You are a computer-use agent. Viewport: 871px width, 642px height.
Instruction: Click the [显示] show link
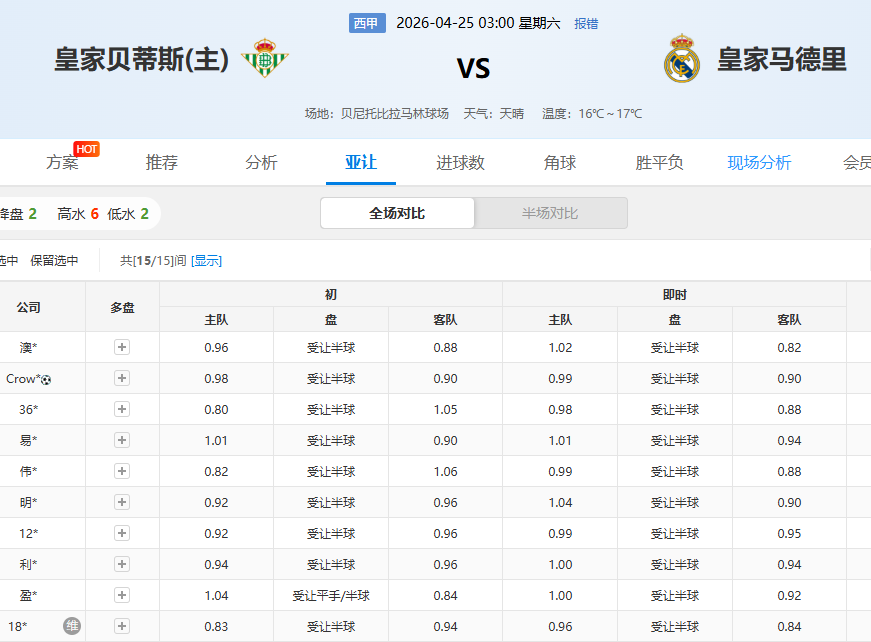[x=207, y=261]
